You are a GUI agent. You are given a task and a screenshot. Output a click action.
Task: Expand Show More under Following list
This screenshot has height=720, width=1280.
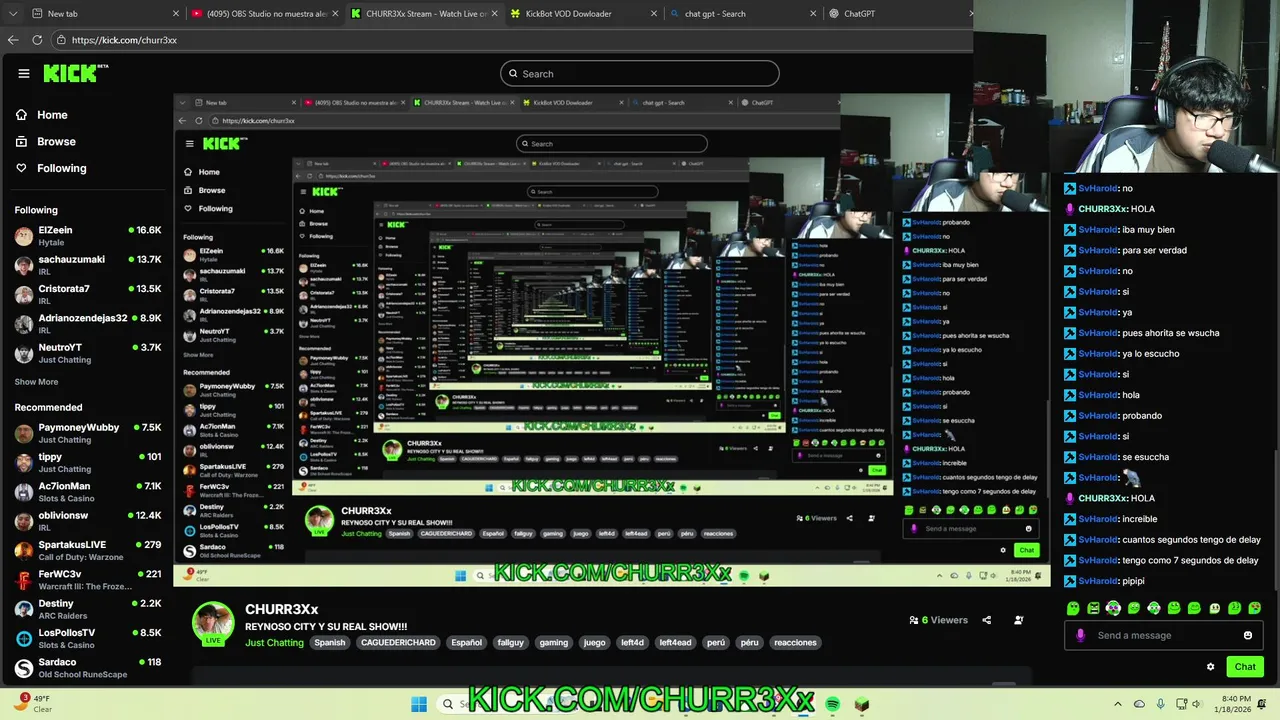point(36,382)
